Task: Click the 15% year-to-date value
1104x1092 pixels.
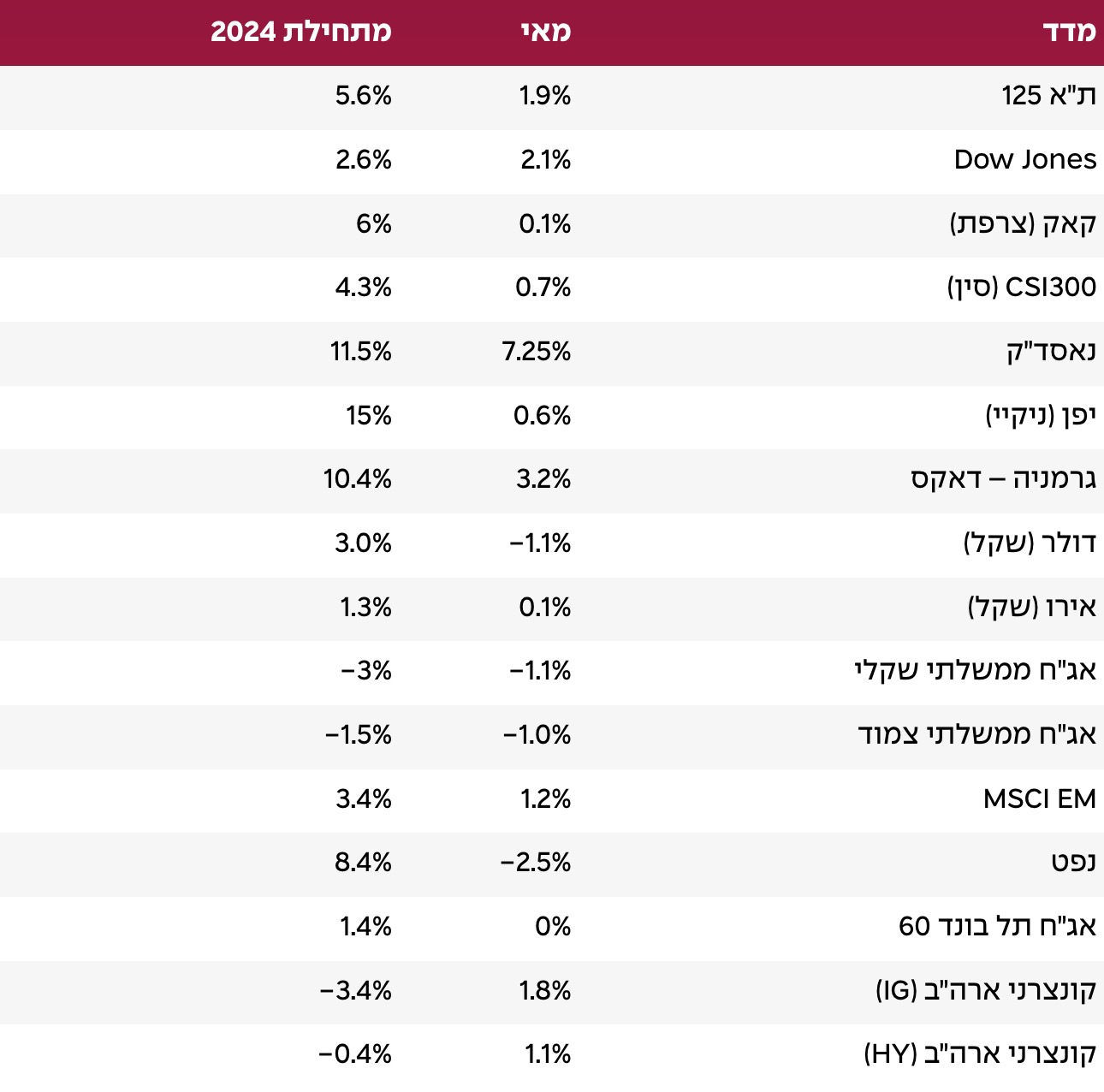Action: click(369, 416)
